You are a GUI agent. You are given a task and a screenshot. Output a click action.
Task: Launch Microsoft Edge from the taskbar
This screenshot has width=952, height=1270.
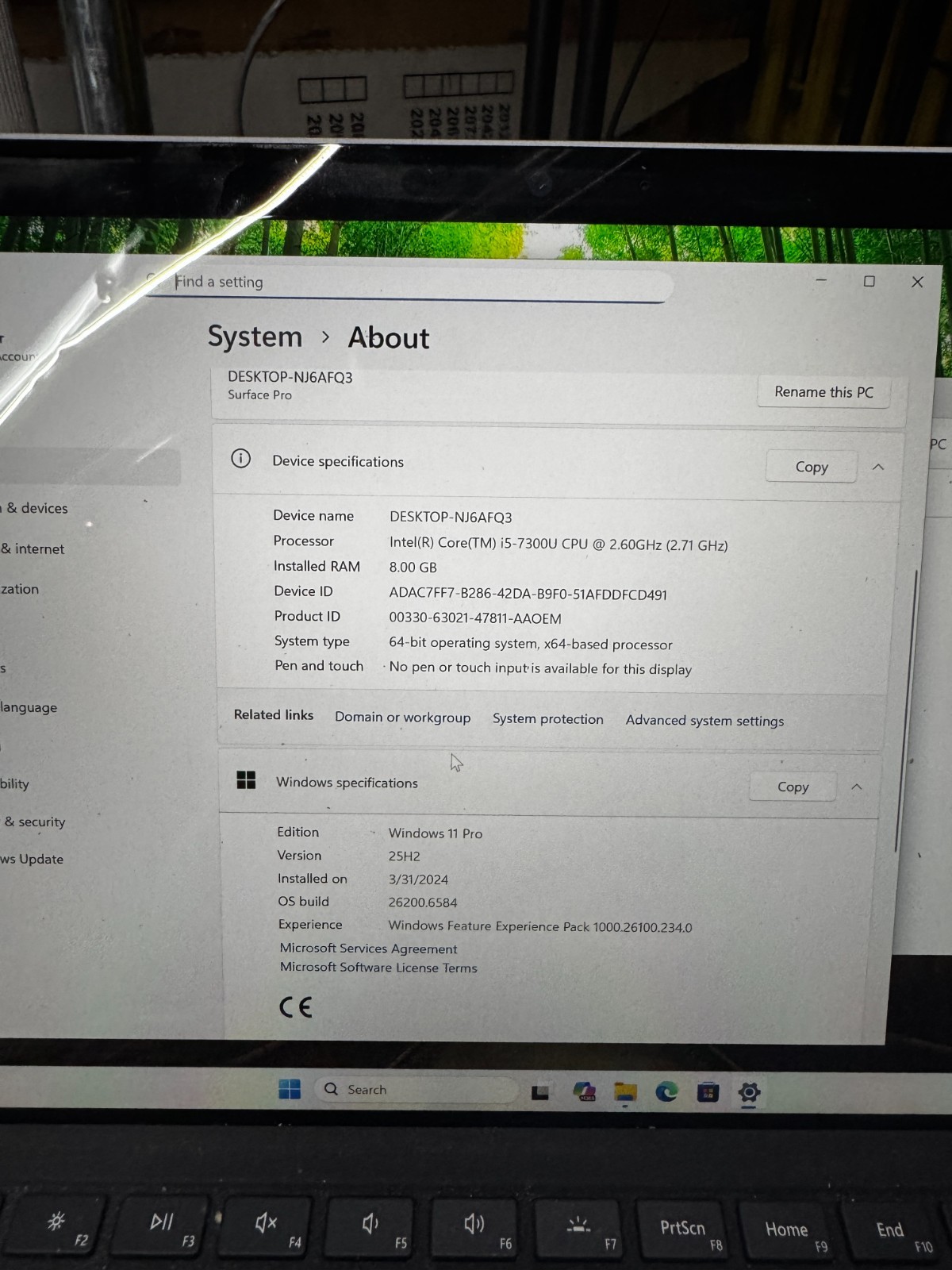tap(666, 1093)
